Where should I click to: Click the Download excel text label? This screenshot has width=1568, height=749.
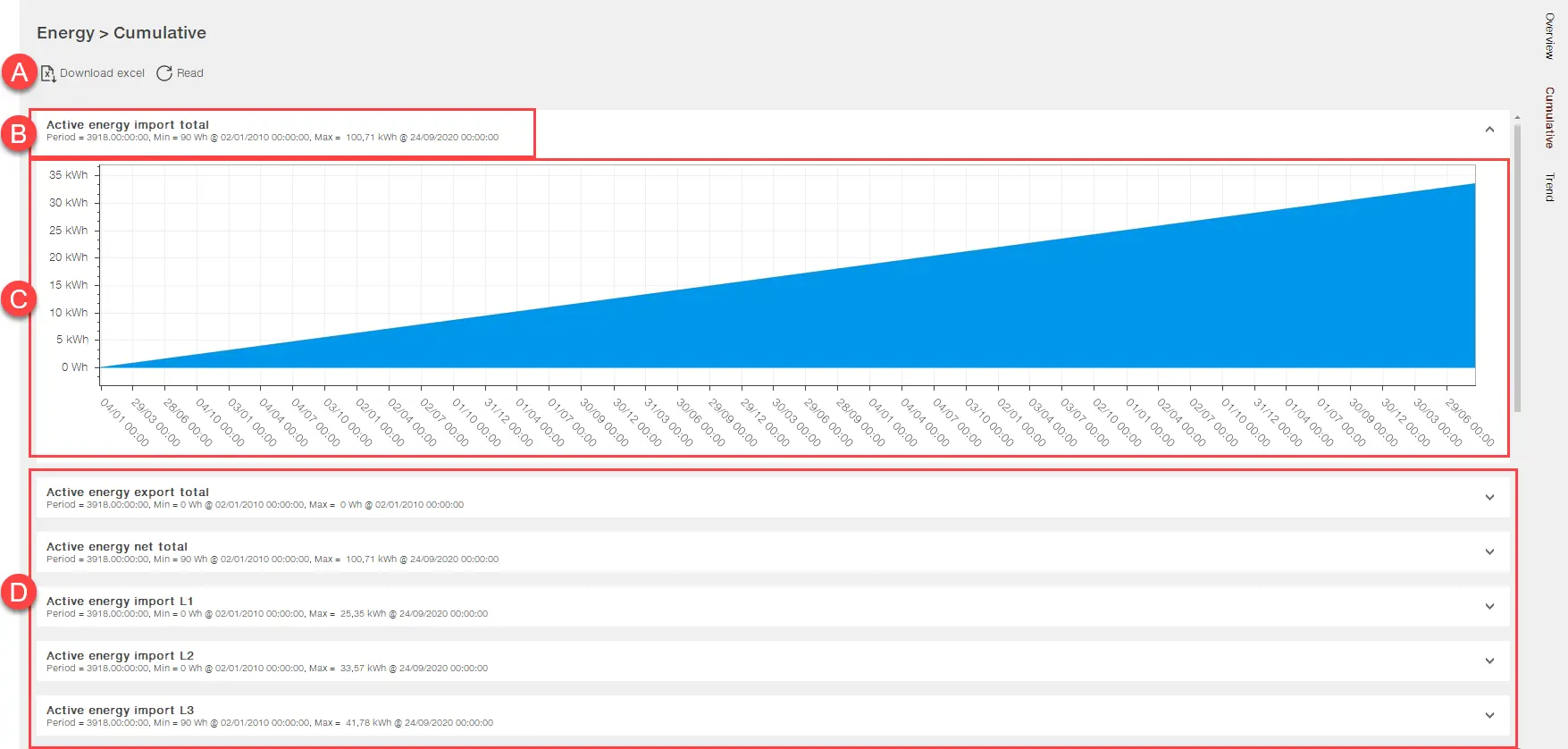102,73
